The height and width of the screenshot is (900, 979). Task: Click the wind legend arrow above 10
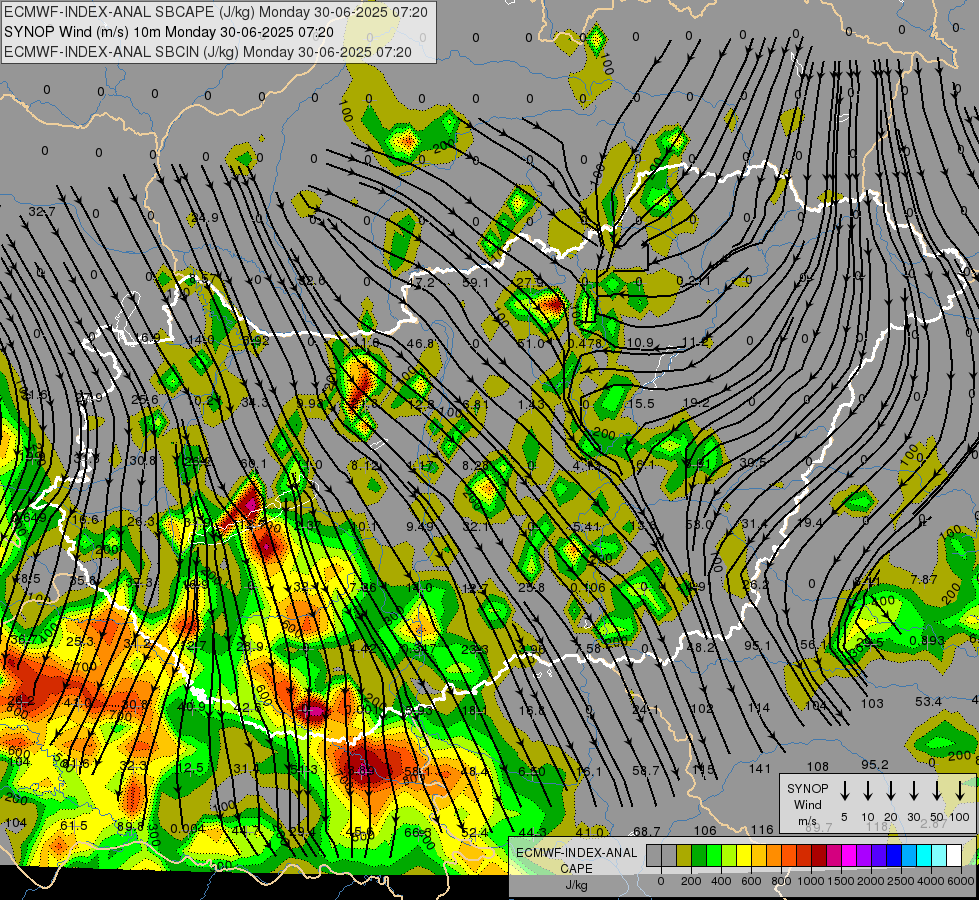[868, 791]
